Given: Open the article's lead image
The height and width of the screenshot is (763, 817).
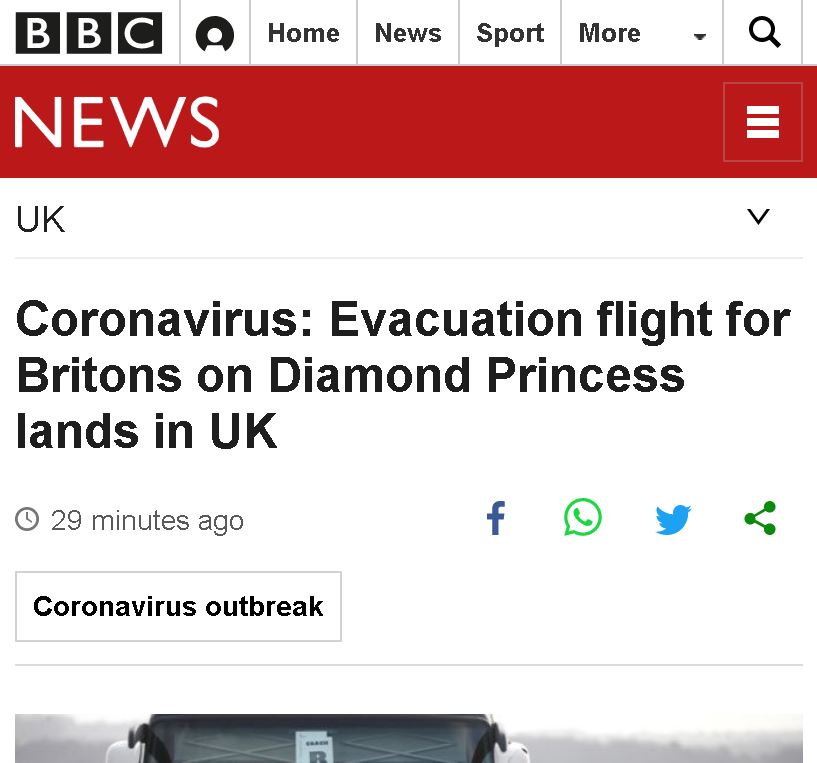Looking at the screenshot, I should tap(408, 738).
